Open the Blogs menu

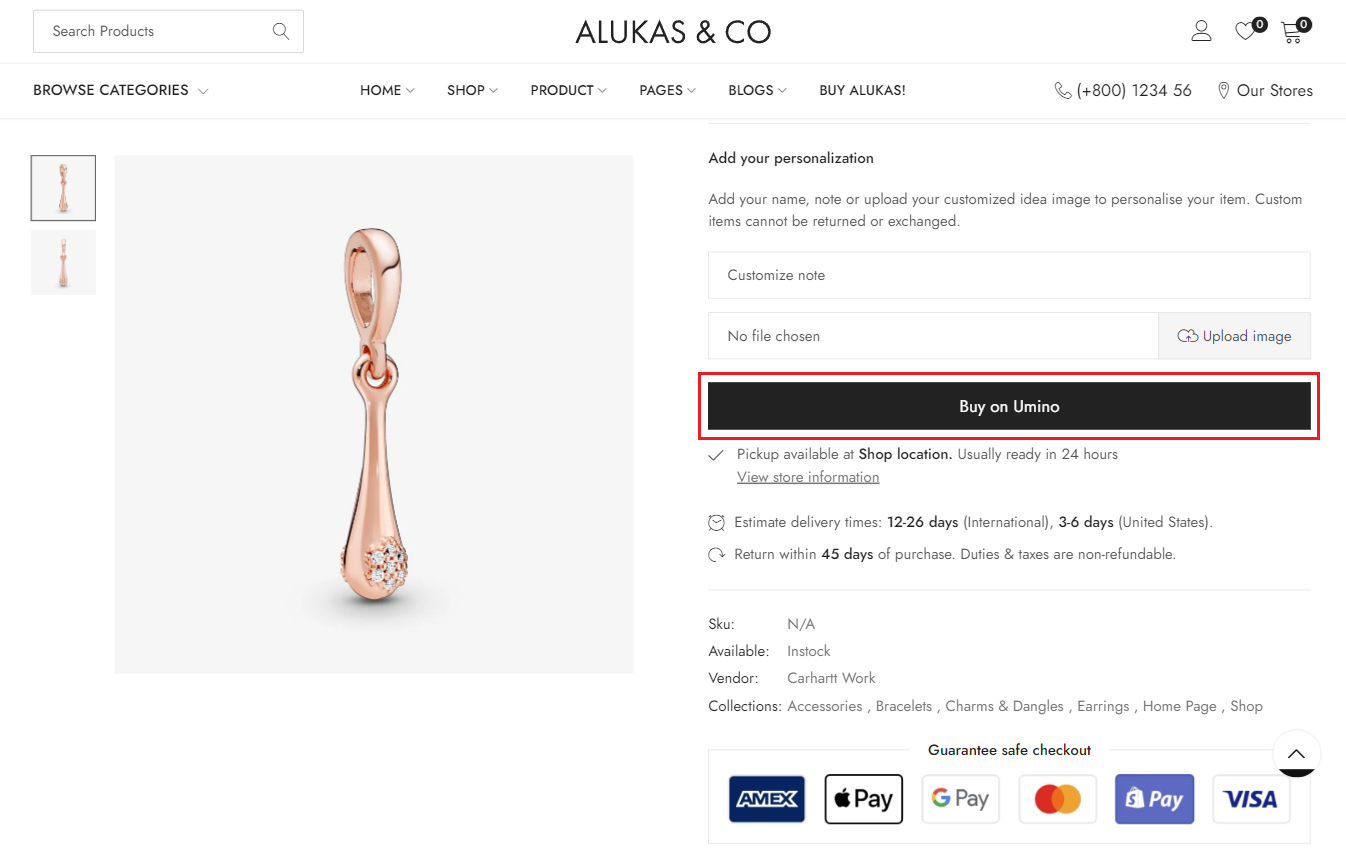click(x=757, y=90)
